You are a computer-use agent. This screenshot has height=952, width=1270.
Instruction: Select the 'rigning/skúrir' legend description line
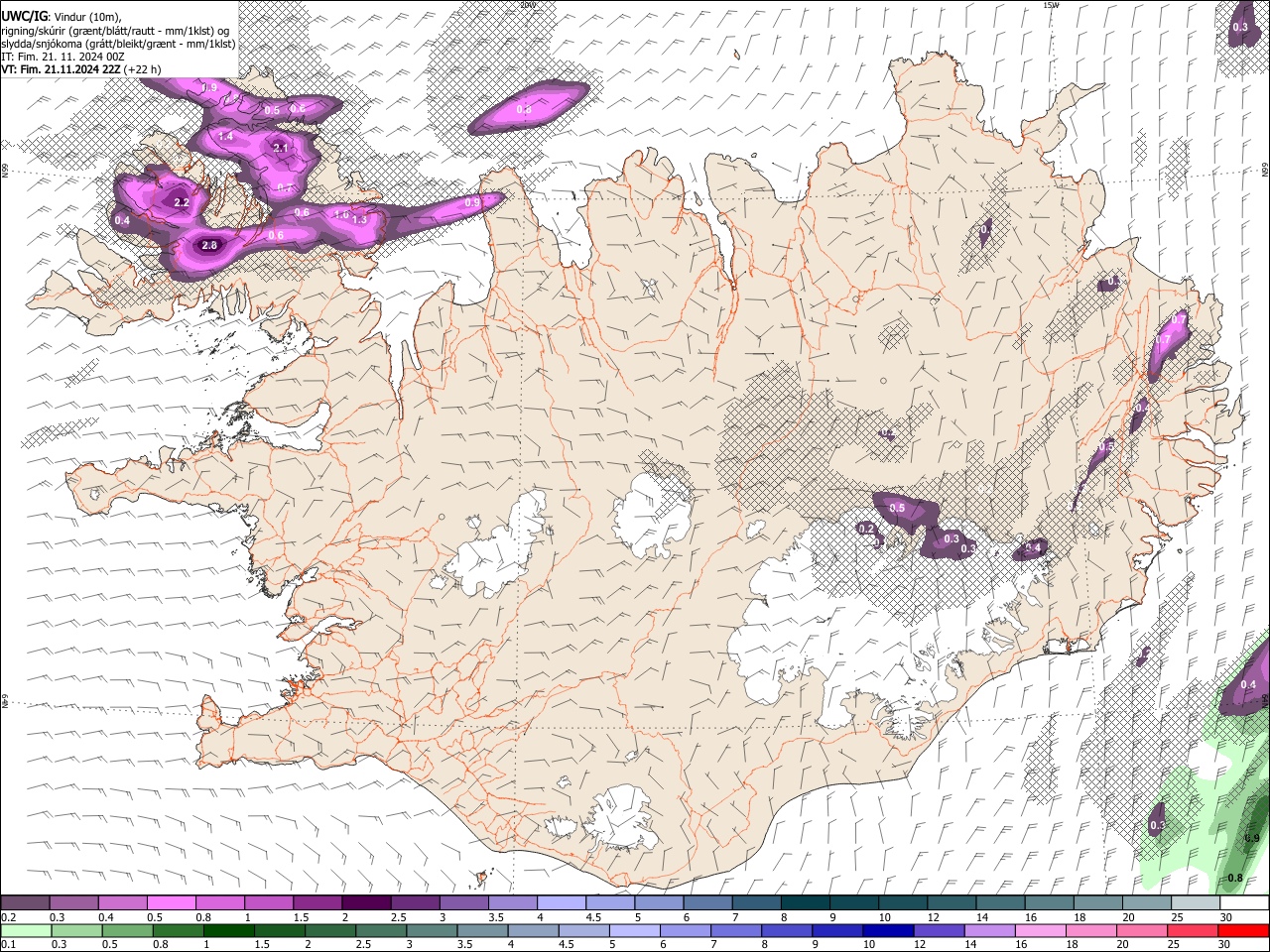coord(115,30)
